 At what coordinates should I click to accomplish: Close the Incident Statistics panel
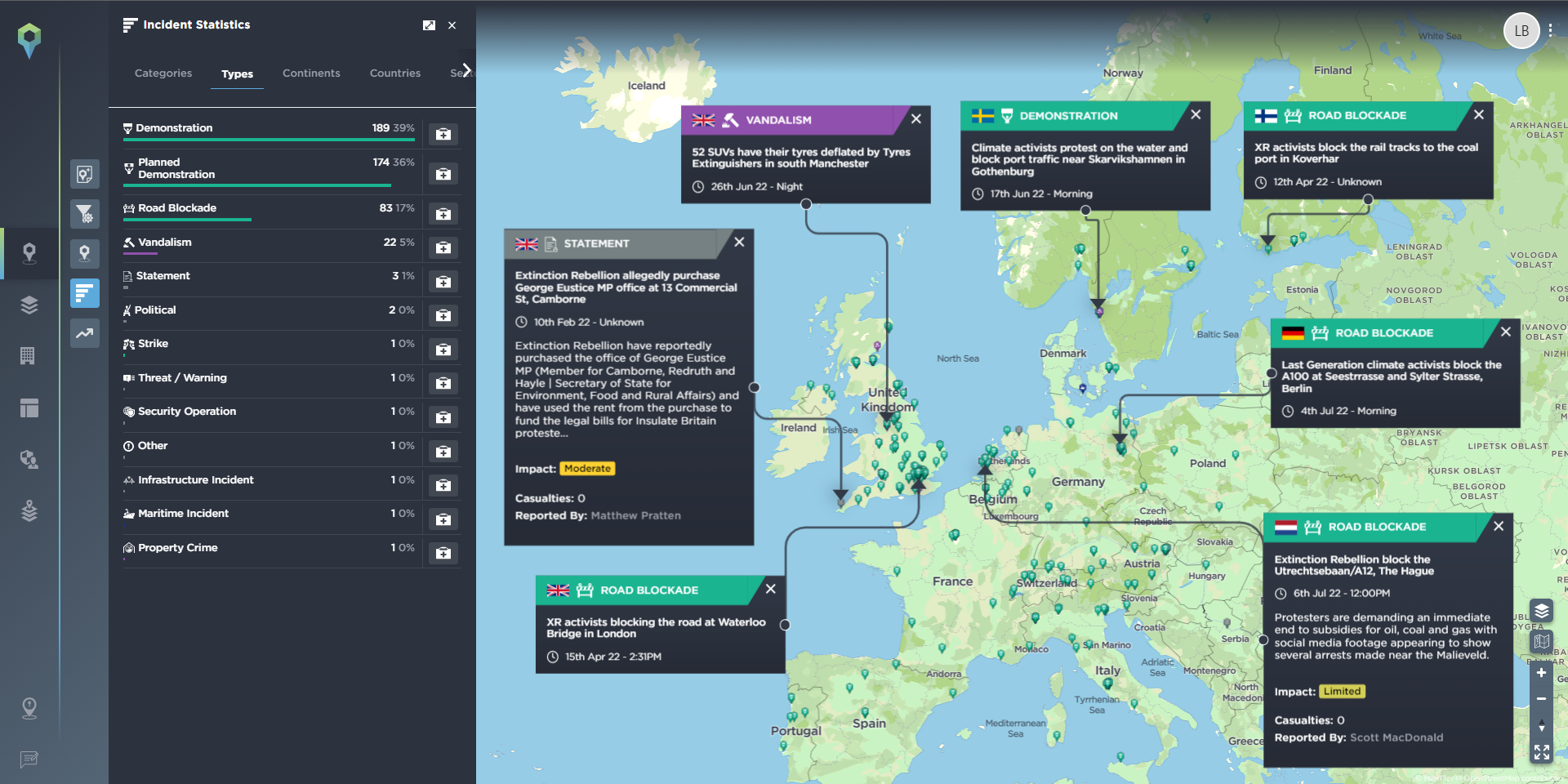(452, 25)
